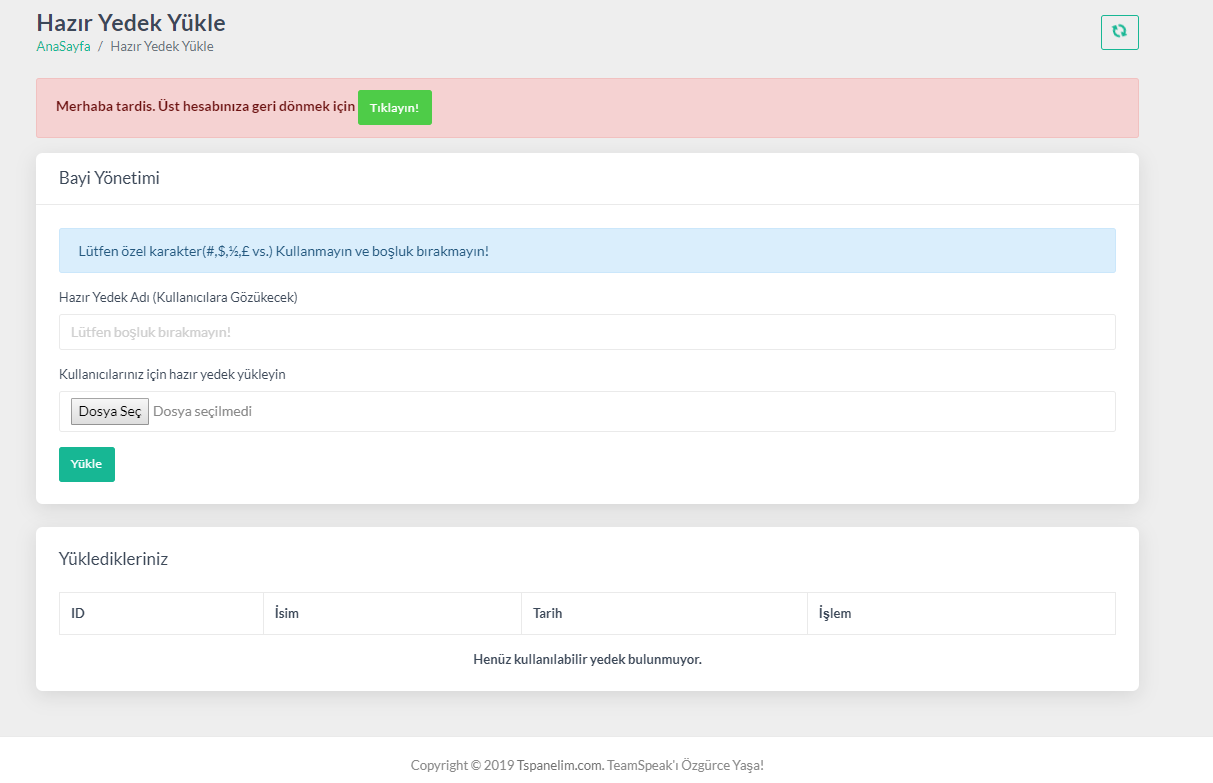Click the Tarih column header
This screenshot has width=1213, height=783.
click(x=664, y=613)
